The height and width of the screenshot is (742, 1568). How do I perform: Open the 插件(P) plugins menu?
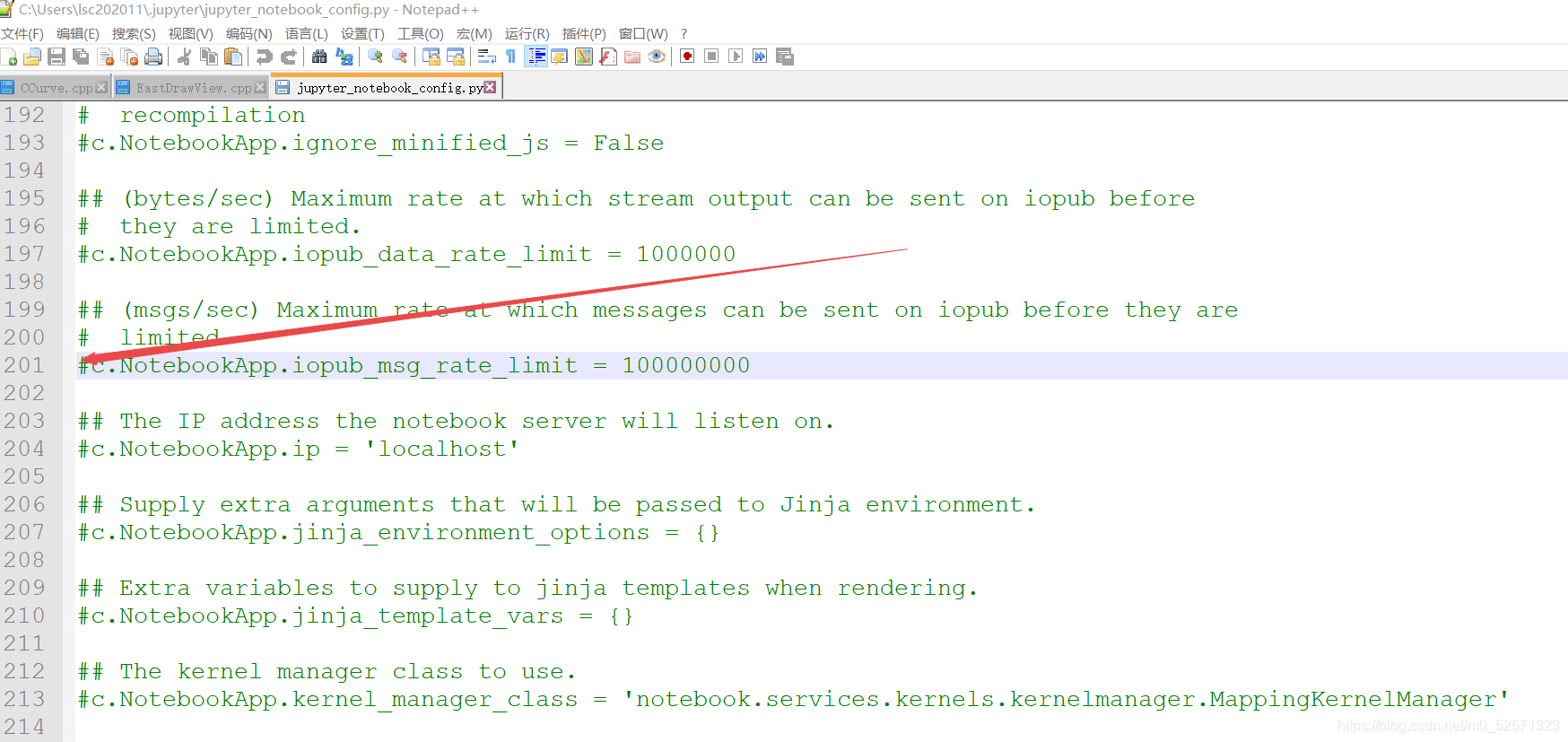pos(584,33)
